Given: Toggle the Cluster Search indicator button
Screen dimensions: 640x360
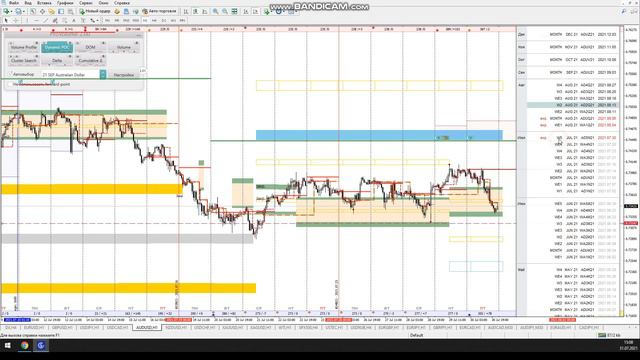Looking at the screenshot, I should coord(23,60).
